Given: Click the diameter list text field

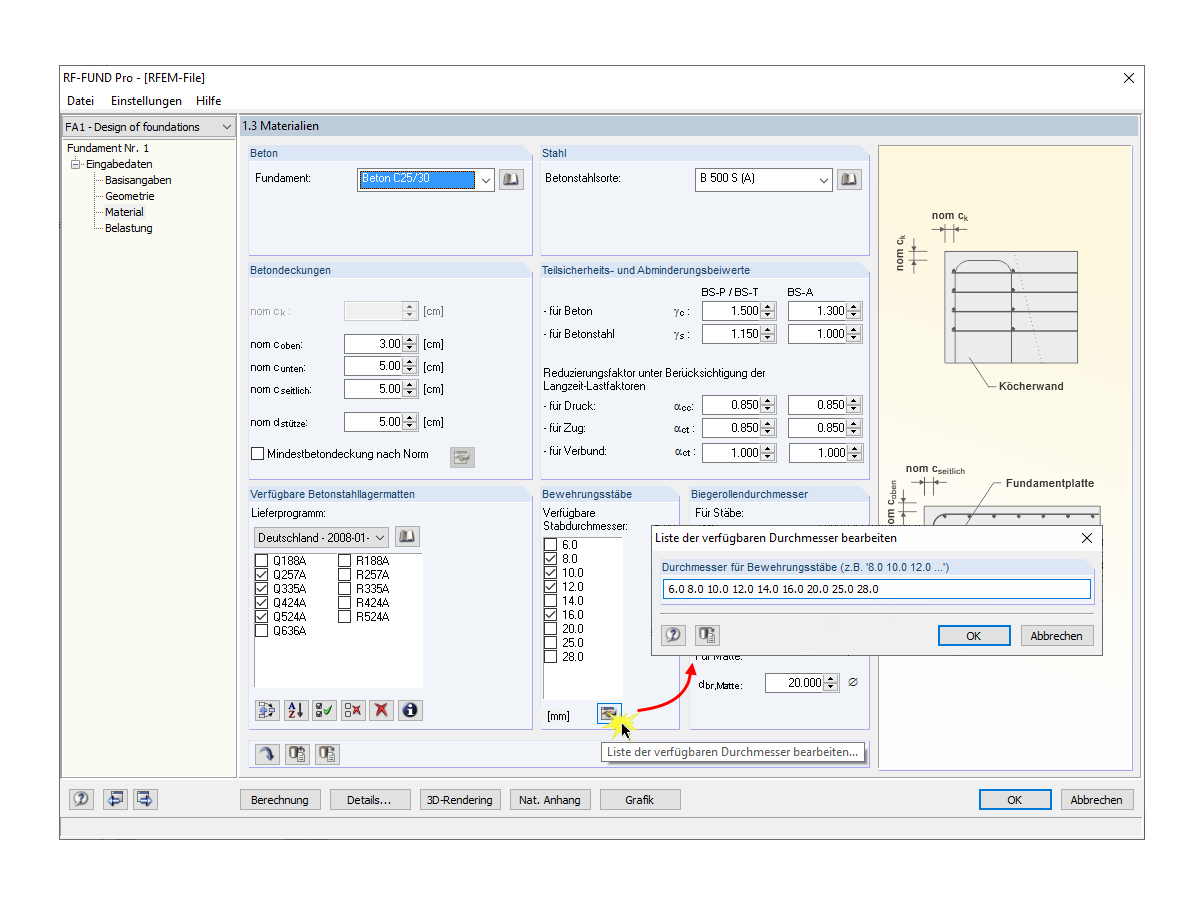Looking at the screenshot, I should [x=876, y=589].
